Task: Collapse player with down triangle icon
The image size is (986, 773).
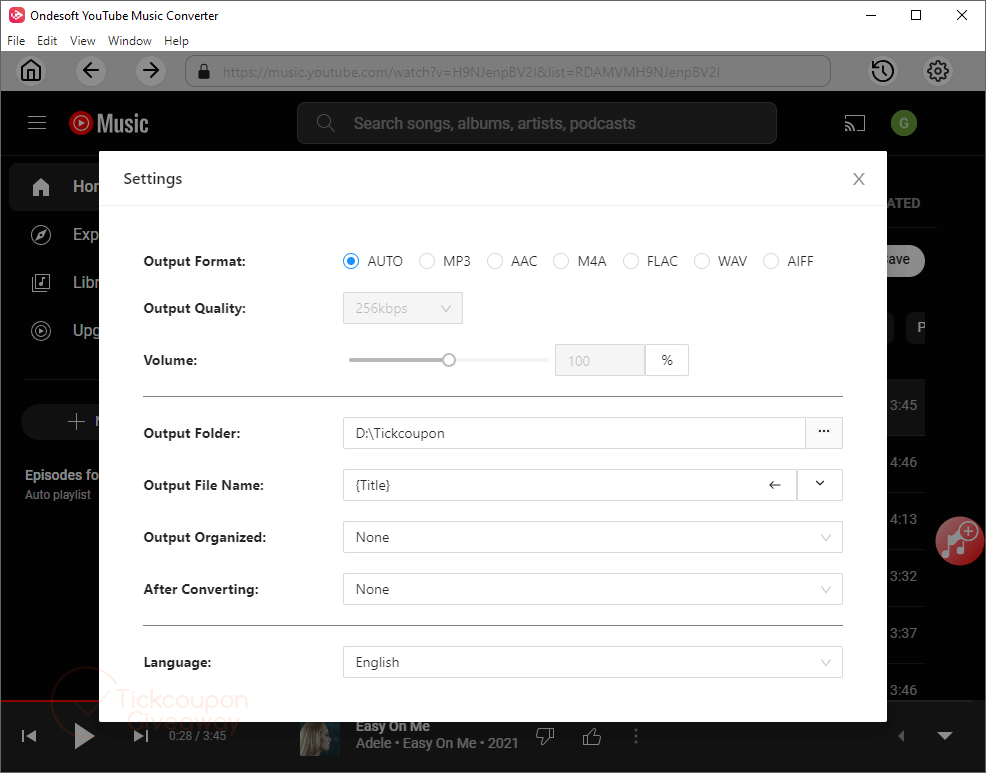Action: 945,735
